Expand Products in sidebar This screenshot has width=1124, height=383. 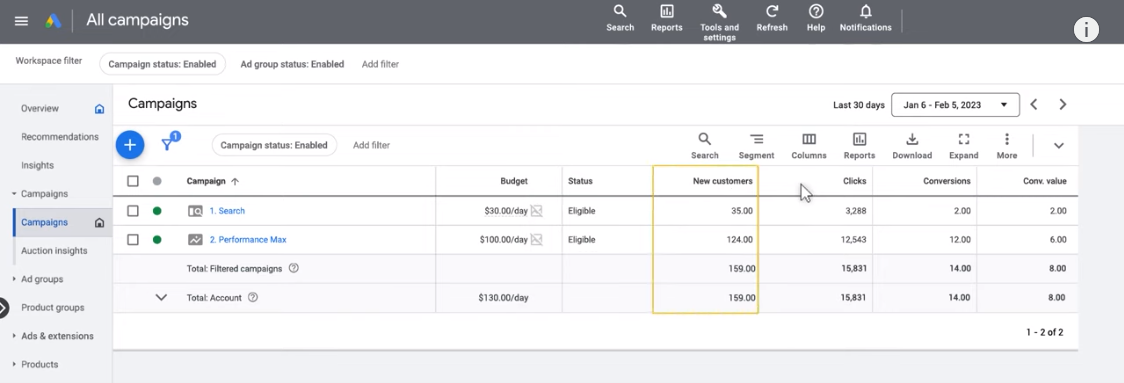pyautogui.click(x=14, y=364)
